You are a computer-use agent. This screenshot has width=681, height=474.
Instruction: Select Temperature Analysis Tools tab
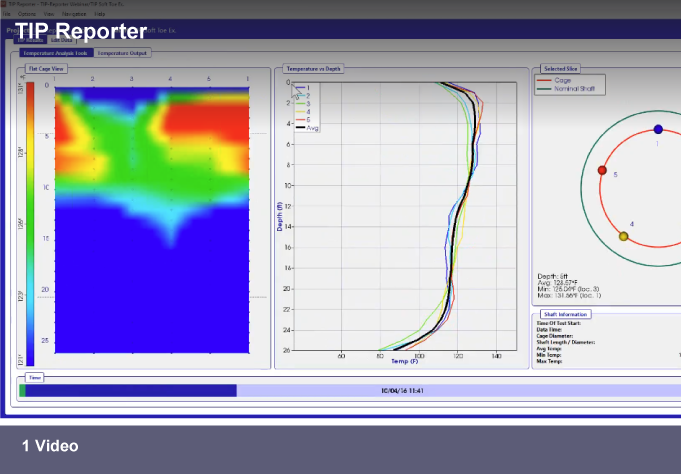pos(56,53)
